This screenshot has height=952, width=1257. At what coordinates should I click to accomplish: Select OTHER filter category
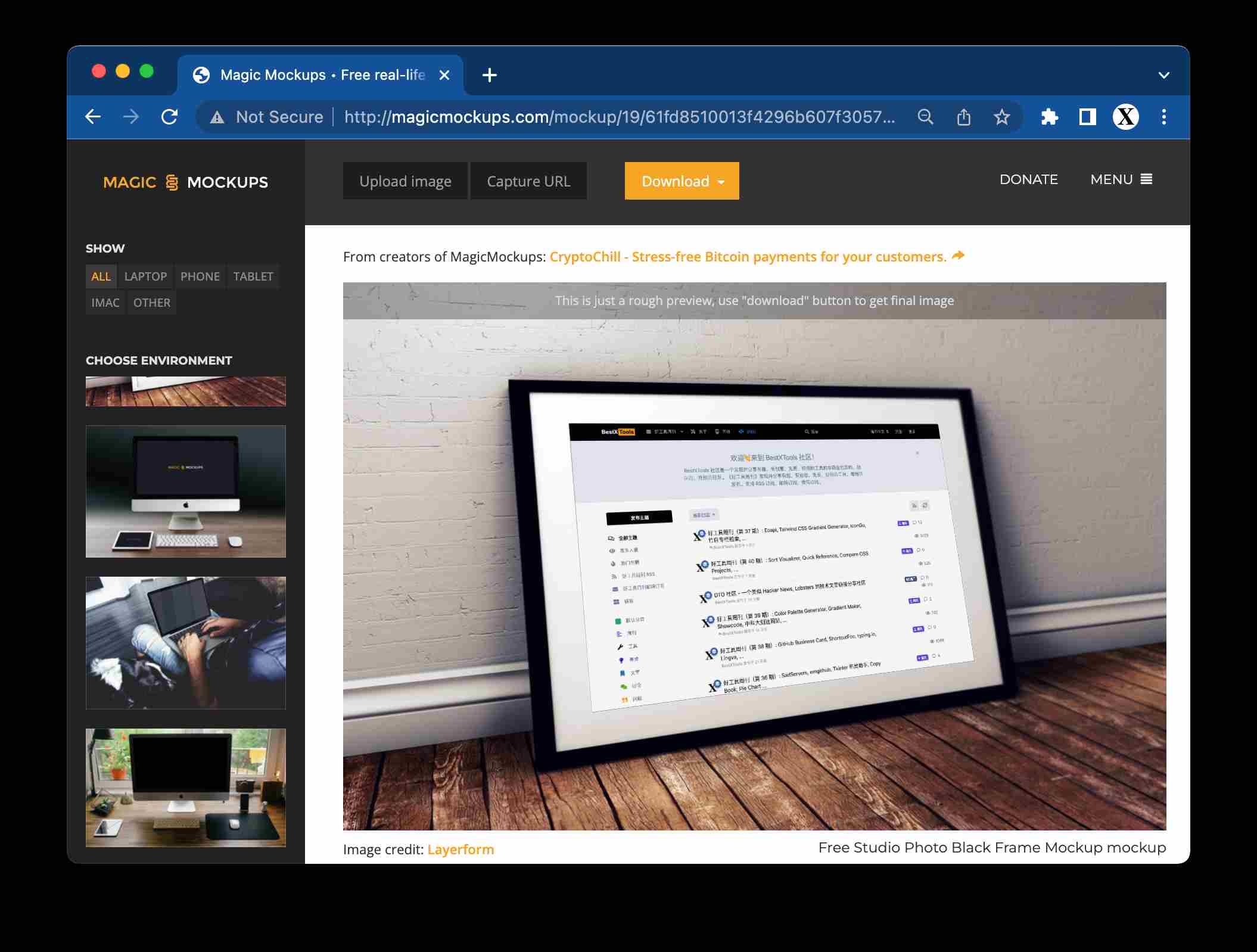pos(151,303)
